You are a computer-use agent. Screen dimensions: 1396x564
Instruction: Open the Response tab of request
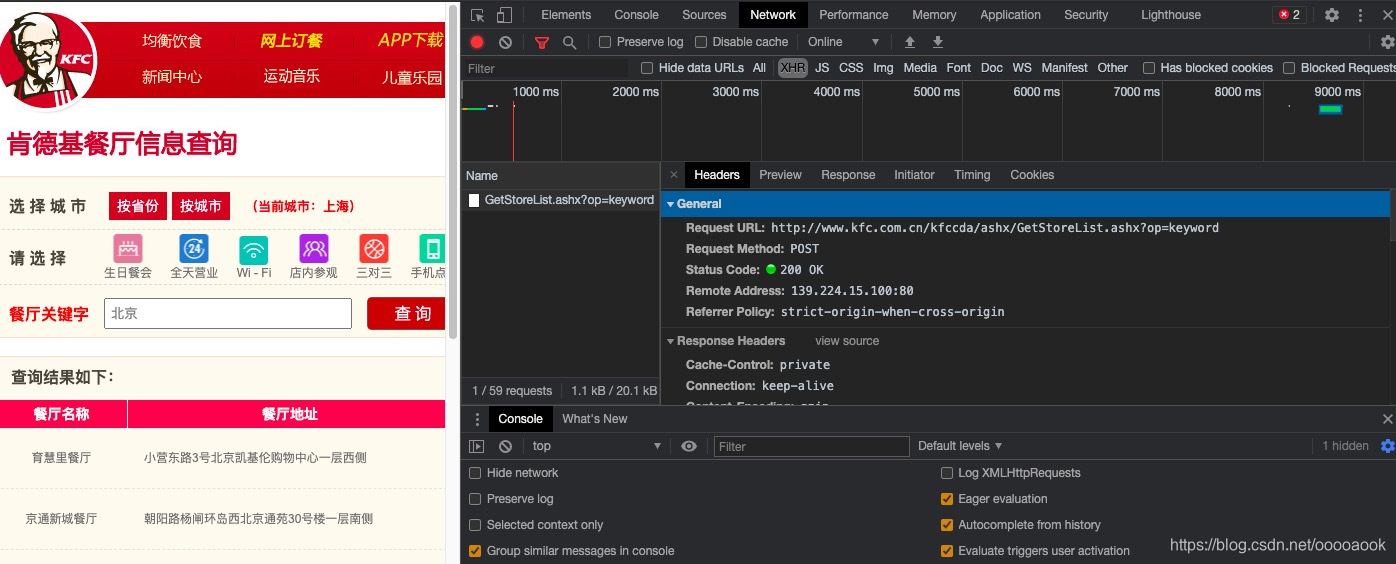tap(848, 174)
